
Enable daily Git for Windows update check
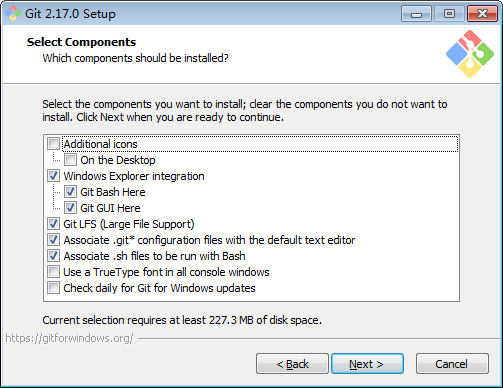53,288
